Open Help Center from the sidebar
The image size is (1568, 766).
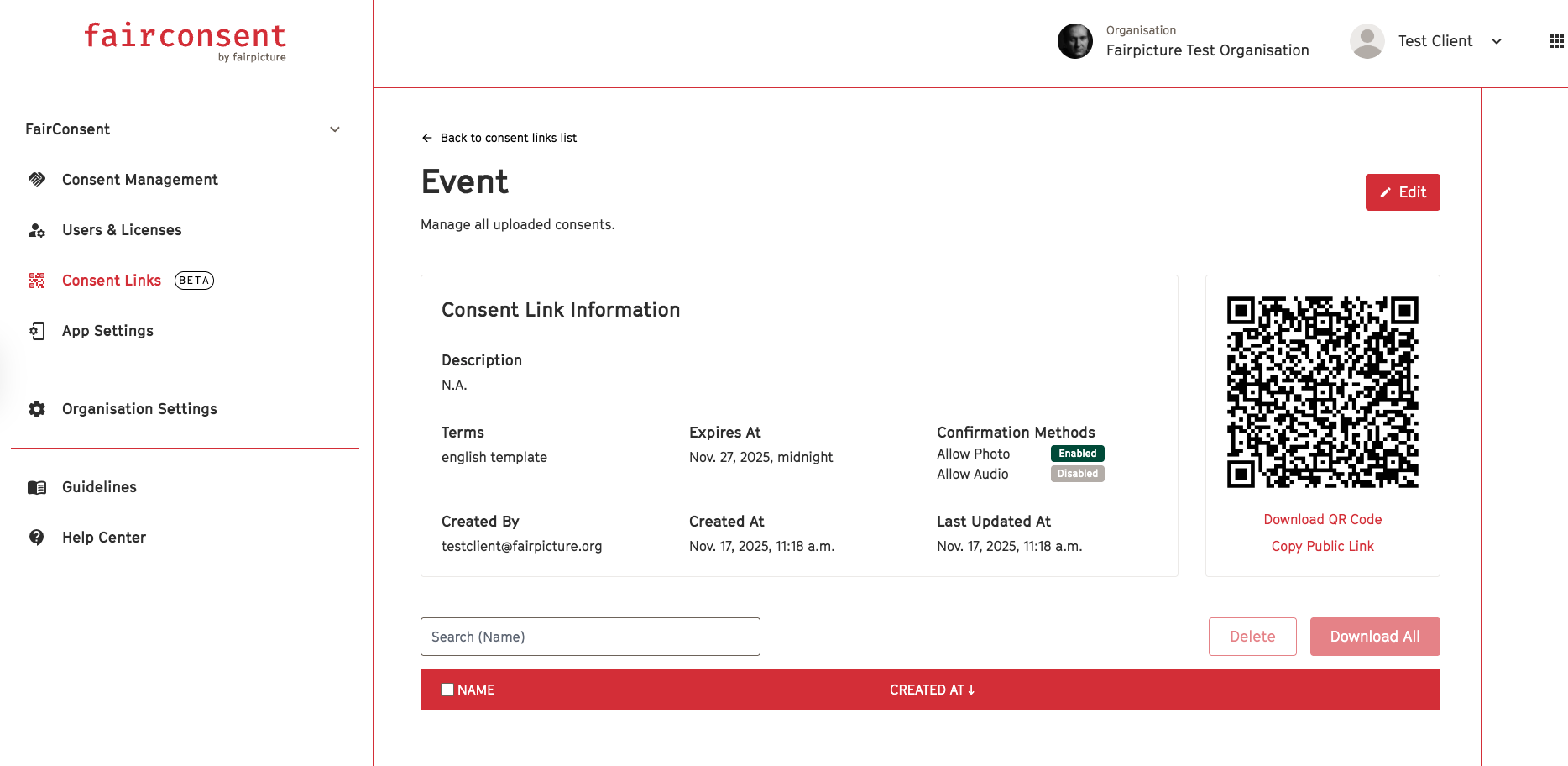pos(104,538)
